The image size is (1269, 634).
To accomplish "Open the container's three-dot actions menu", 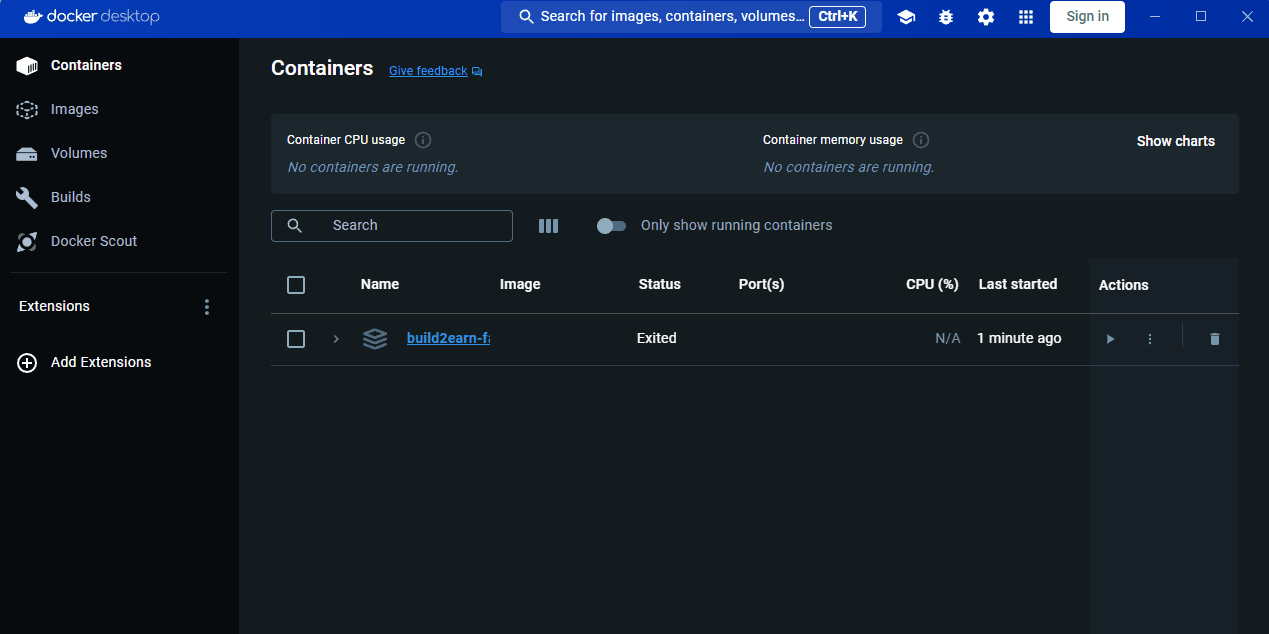I will tap(1149, 338).
